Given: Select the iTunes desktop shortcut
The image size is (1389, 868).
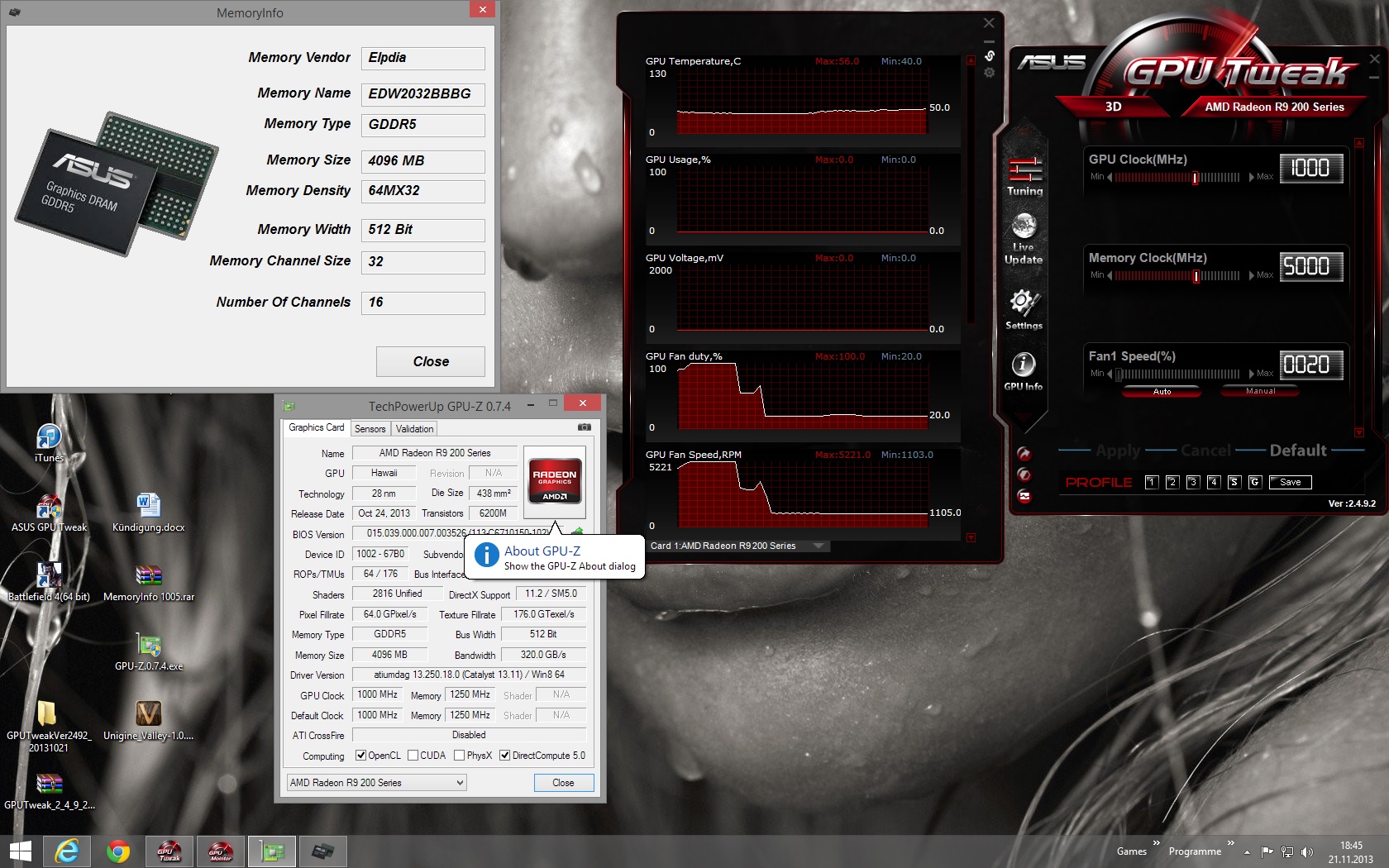Looking at the screenshot, I should pyautogui.click(x=49, y=443).
